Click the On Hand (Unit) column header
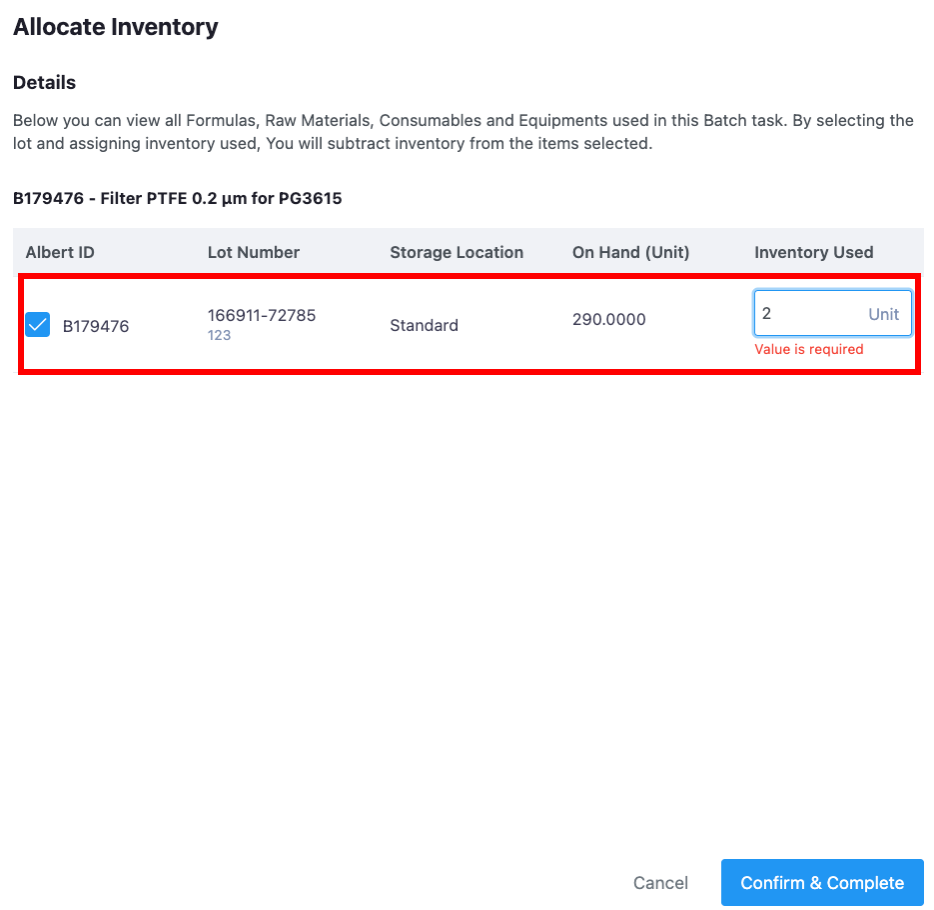Viewport: 934px width, 910px height. (x=631, y=252)
